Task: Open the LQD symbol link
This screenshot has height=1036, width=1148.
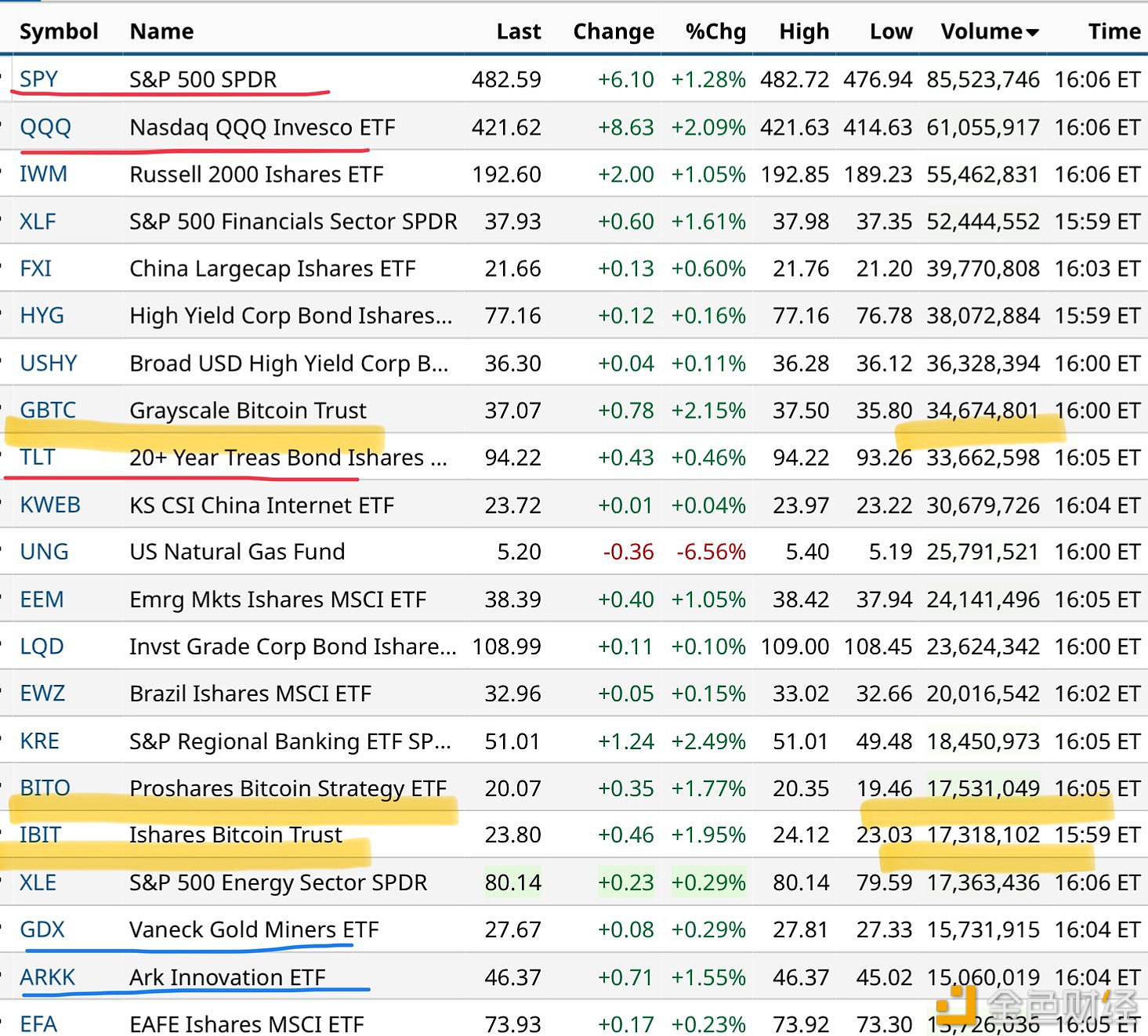Action: point(42,647)
